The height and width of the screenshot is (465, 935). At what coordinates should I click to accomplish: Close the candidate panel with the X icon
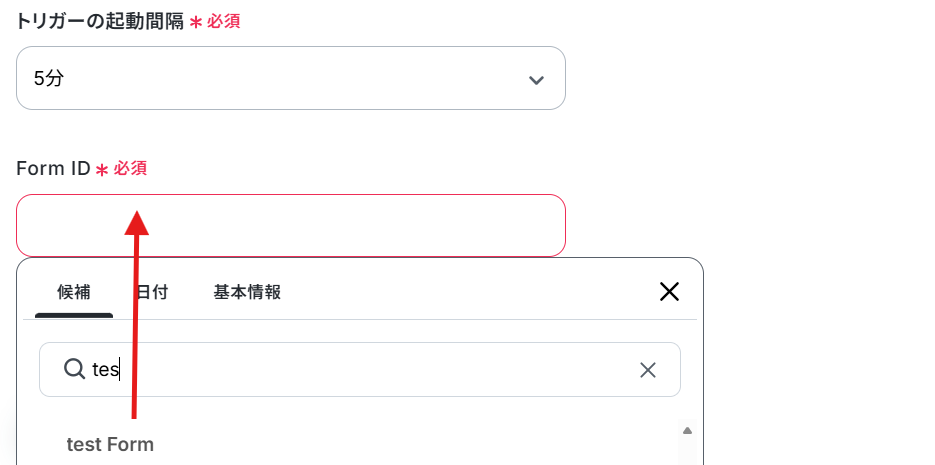(x=669, y=292)
